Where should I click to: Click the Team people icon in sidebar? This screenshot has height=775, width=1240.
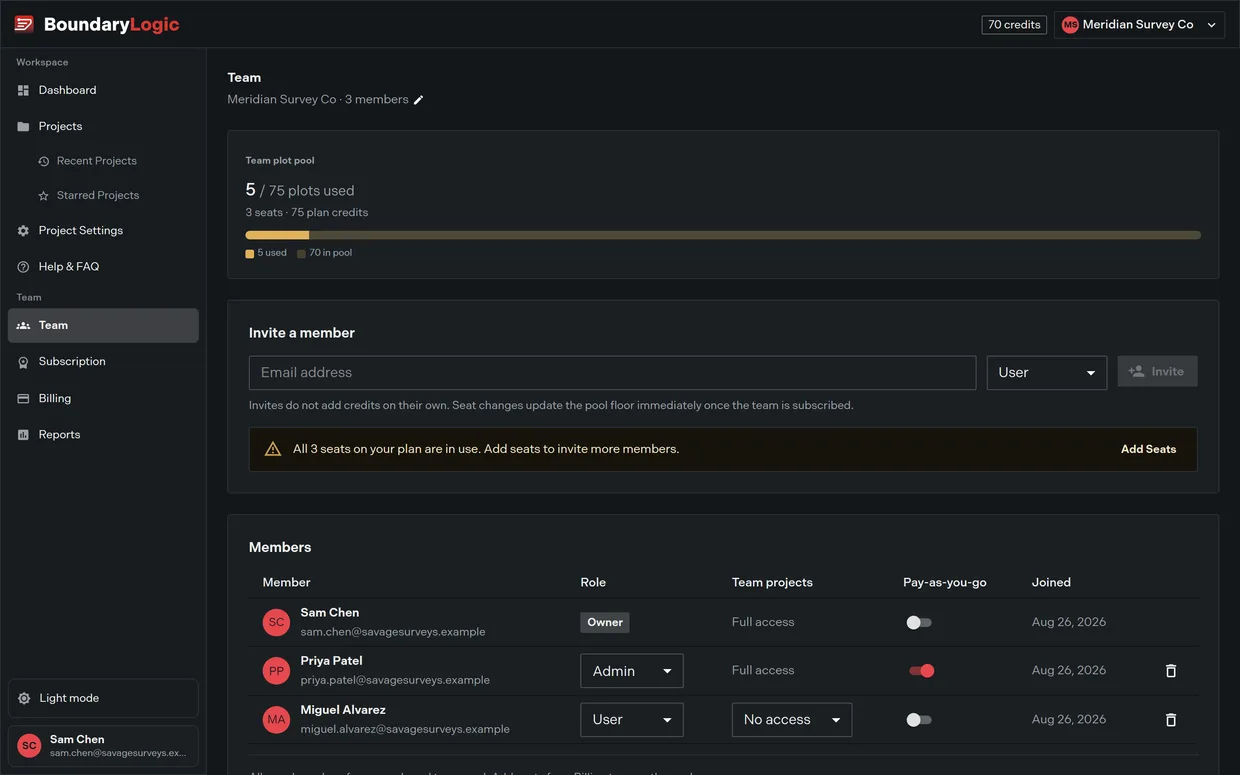point(23,326)
